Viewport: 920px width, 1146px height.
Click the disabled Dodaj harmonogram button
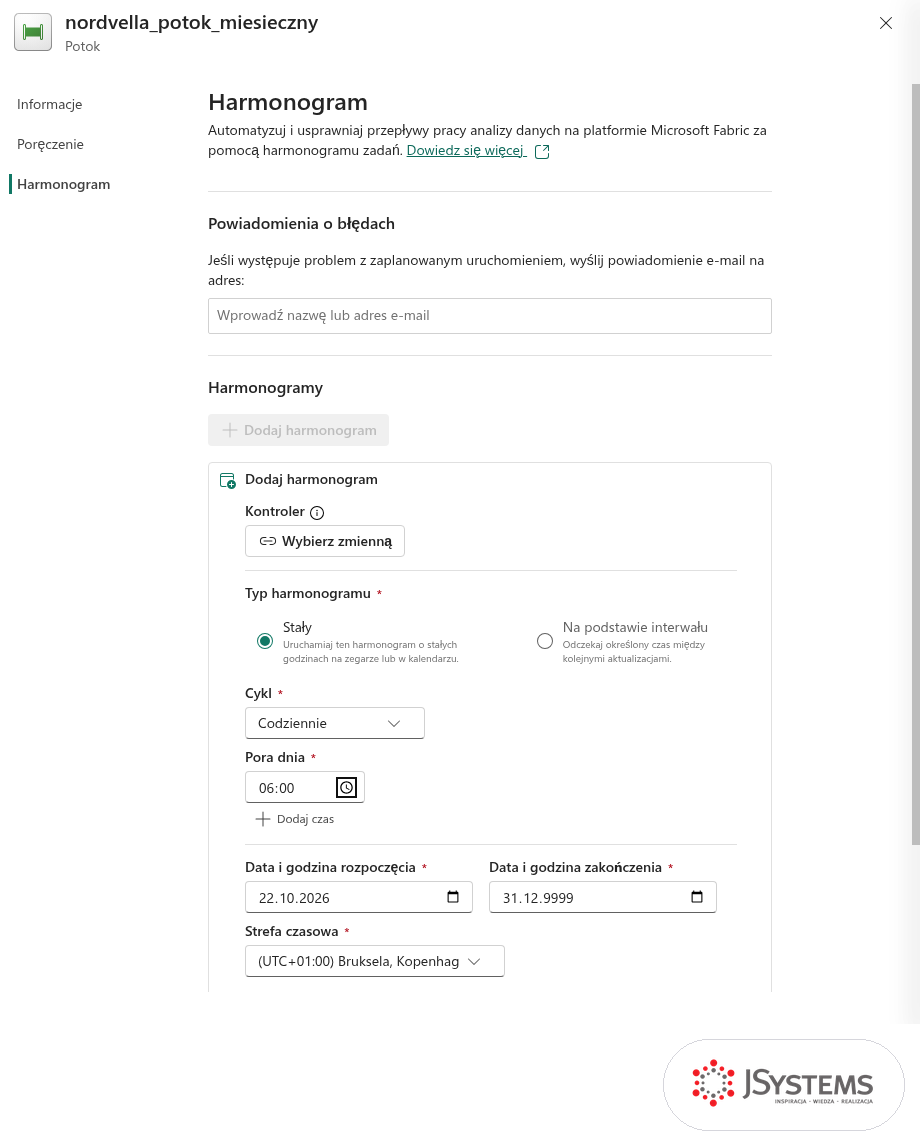[299, 430]
